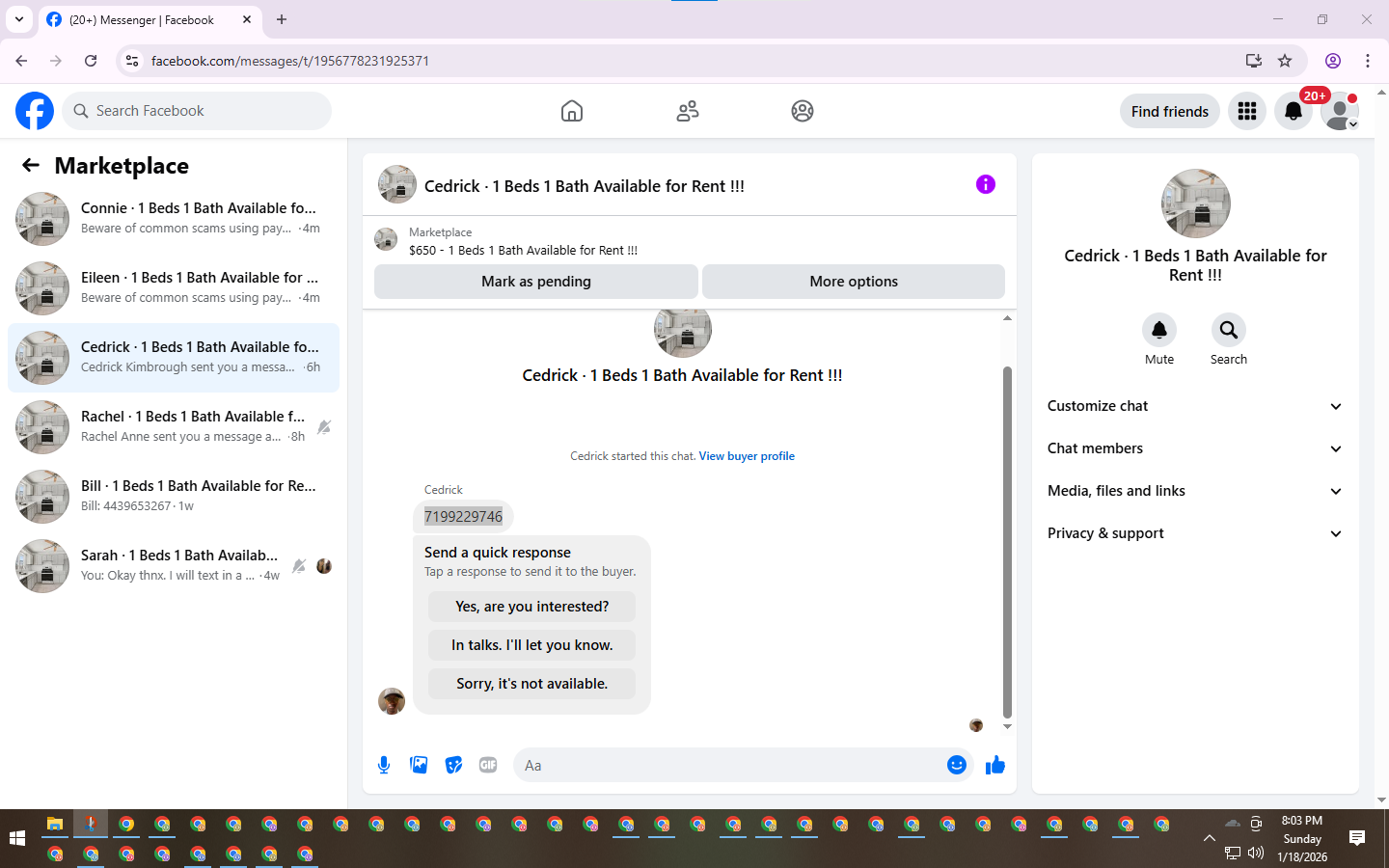
Task: Click Mark as pending button
Action: point(536,282)
